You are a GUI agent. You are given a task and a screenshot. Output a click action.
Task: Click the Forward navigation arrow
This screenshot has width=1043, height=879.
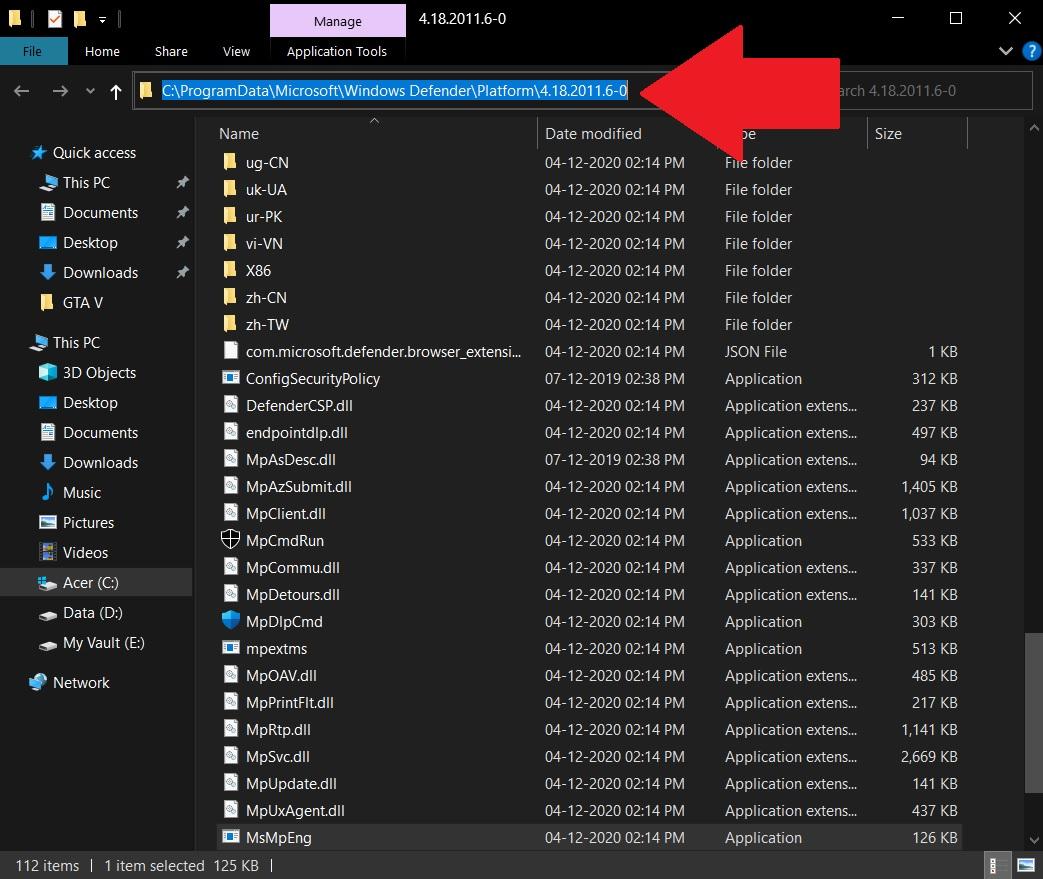(x=60, y=91)
